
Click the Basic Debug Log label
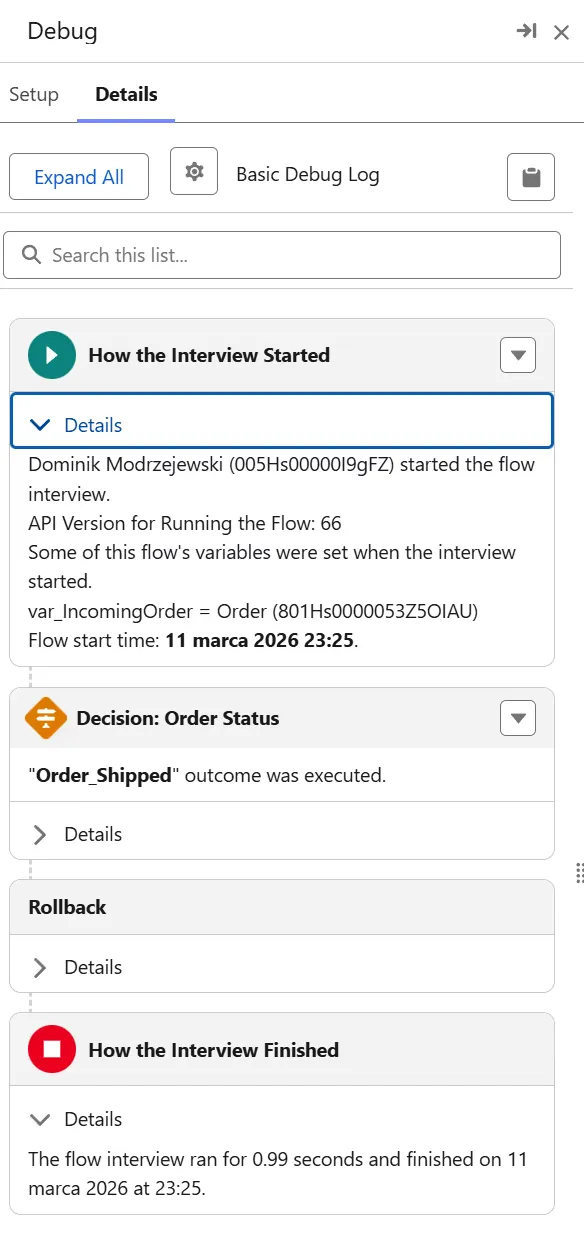308,174
